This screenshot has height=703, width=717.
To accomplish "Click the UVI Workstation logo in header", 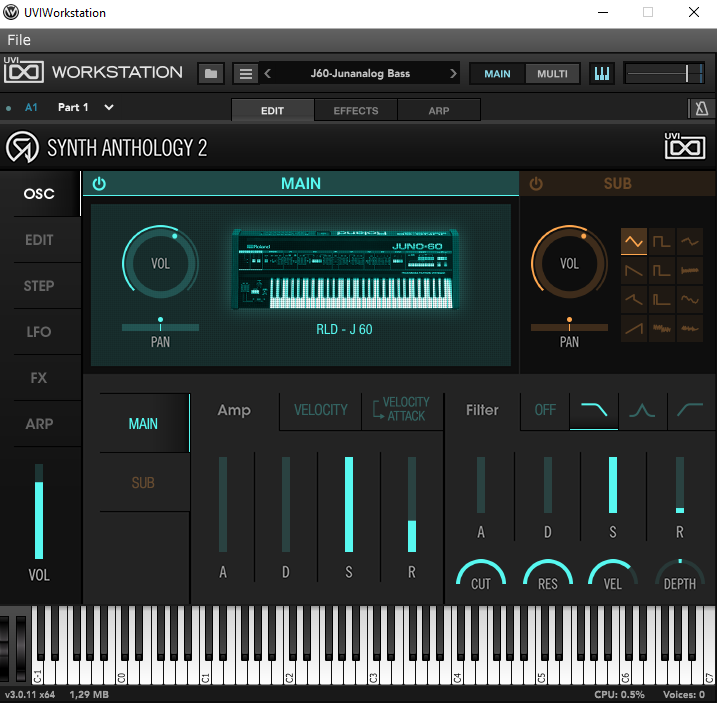I will (24, 70).
